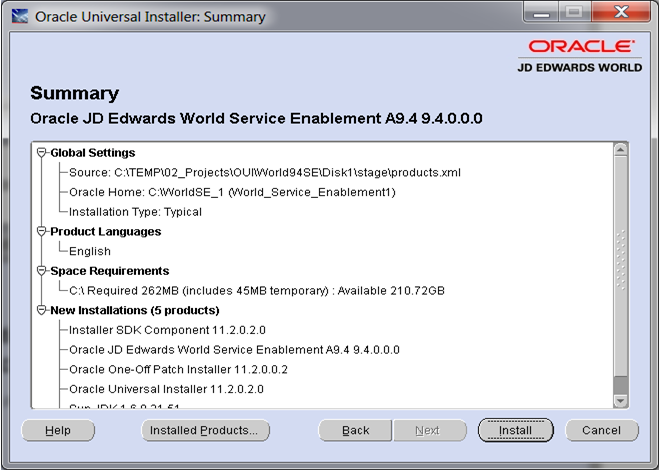Click scrollbar up arrow in summary list
The image size is (660, 470).
[621, 150]
